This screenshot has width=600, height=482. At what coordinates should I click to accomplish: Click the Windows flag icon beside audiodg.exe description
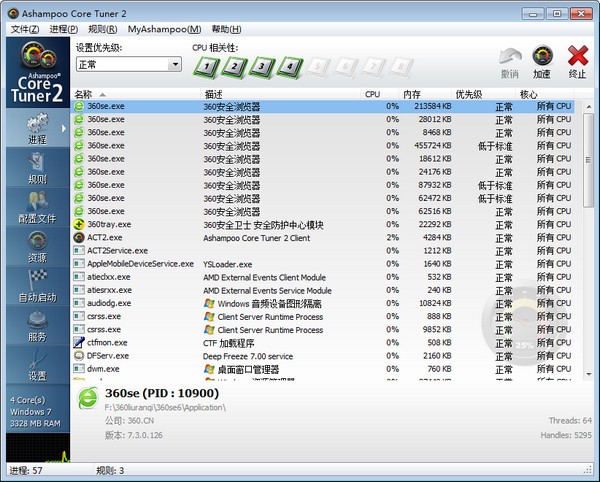(209, 303)
